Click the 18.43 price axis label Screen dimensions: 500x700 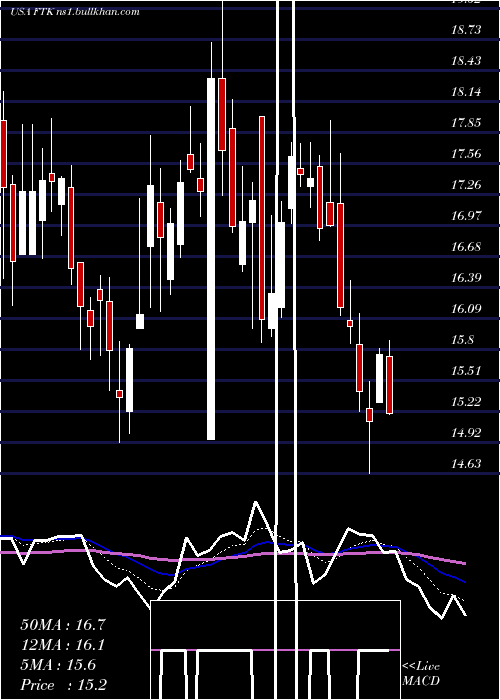click(466, 61)
